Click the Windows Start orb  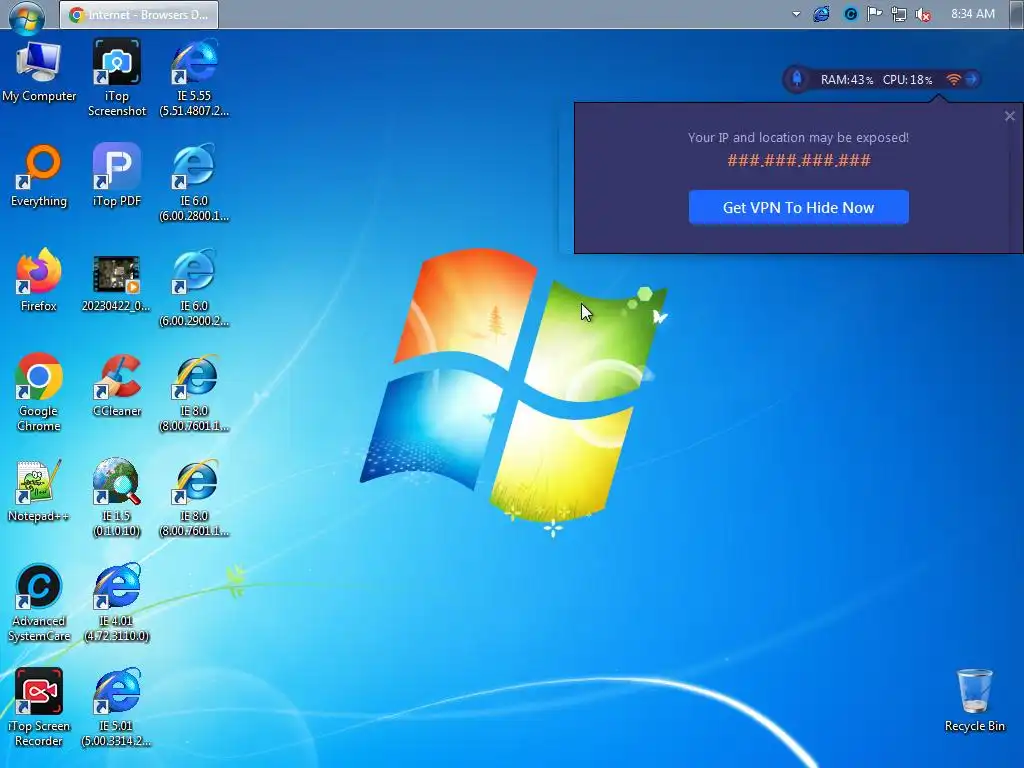coord(27,16)
